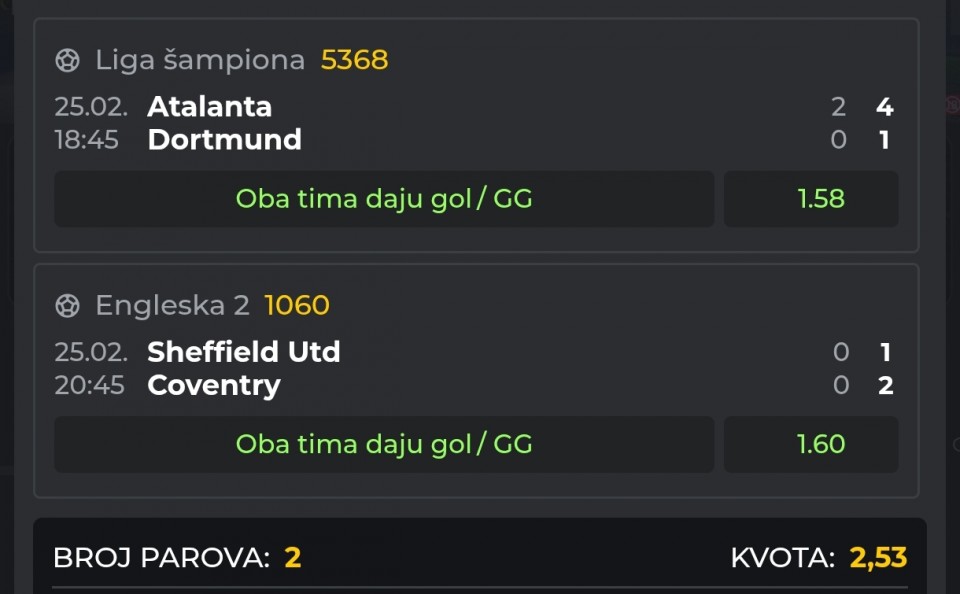Screen dimensions: 960x594
Task: Click the 20:45 kickoff time
Action: [89, 385]
